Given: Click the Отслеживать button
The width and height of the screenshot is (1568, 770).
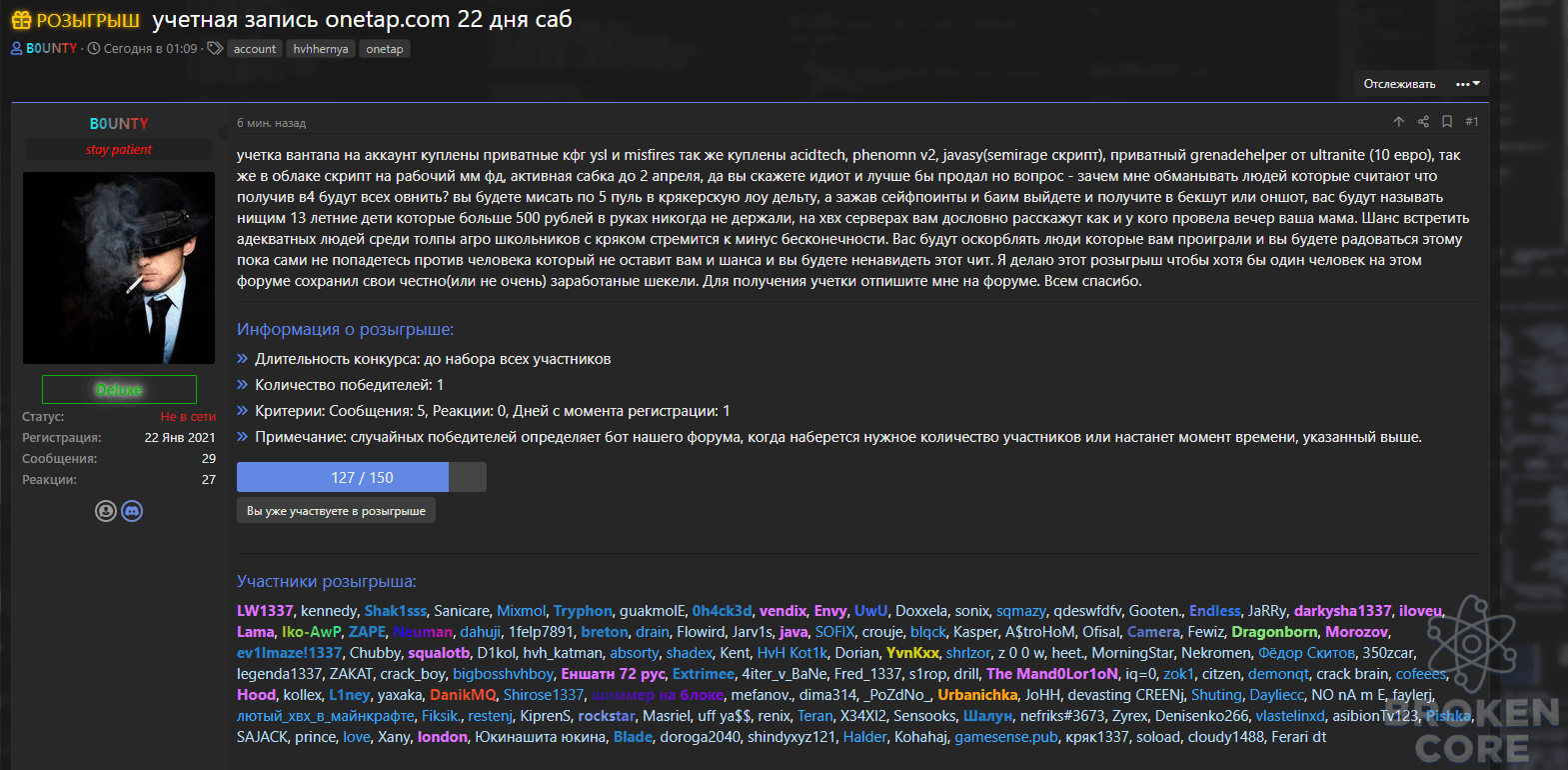Looking at the screenshot, I should (x=1399, y=84).
